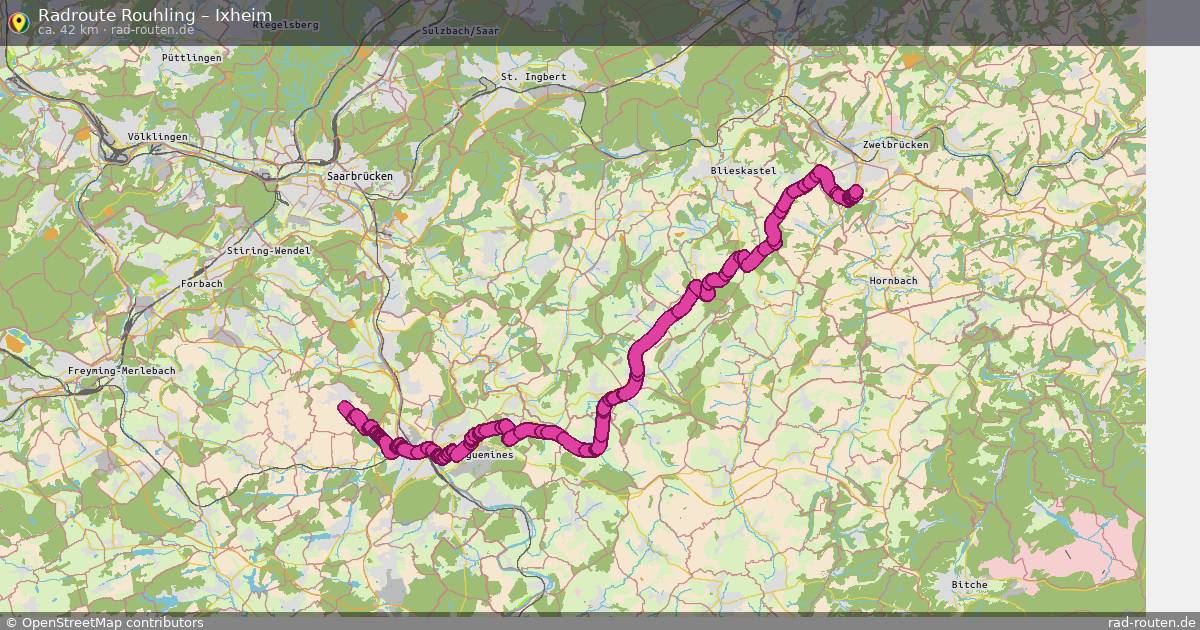Select the St. Ingbert label
The image size is (1200, 630).
click(533, 77)
